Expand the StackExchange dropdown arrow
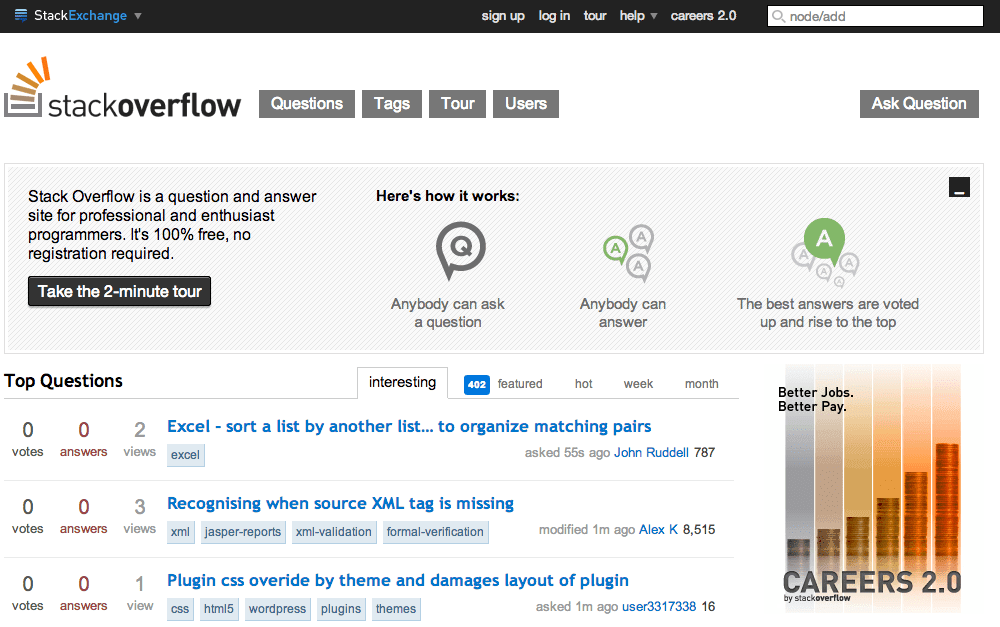 pos(138,16)
